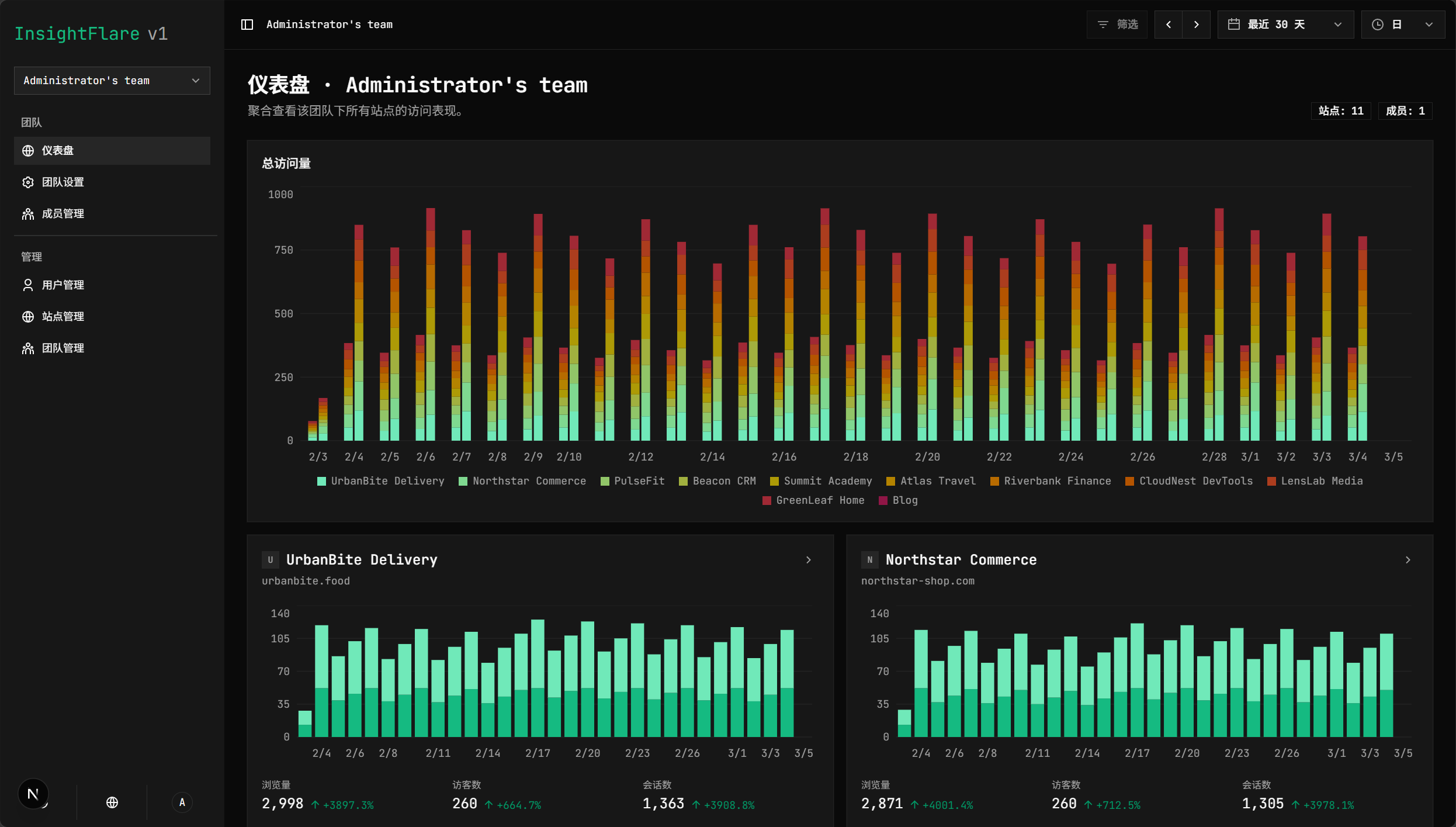Toggle UrbanBite Delivery legend series
Viewport: 1456px width, 827px height.
pos(380,481)
